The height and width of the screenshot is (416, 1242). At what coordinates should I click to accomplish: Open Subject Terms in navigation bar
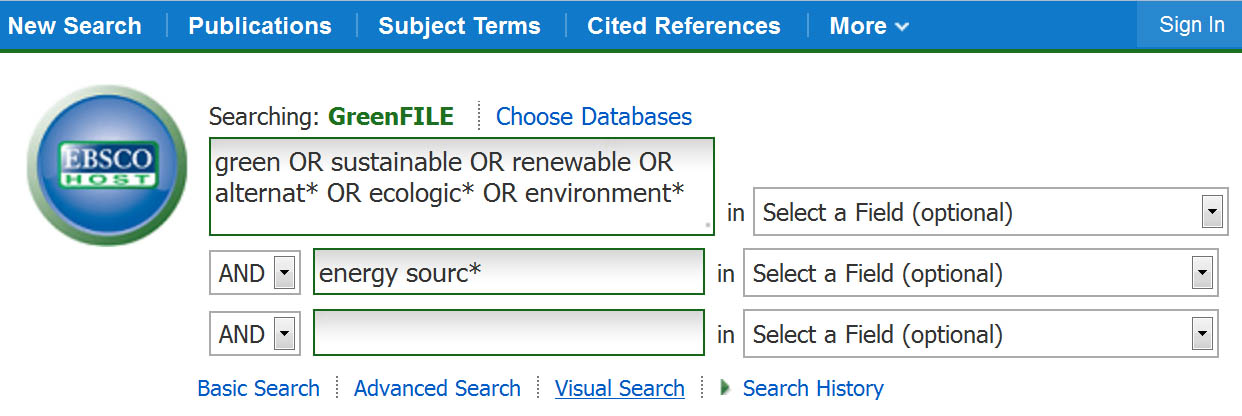459,26
